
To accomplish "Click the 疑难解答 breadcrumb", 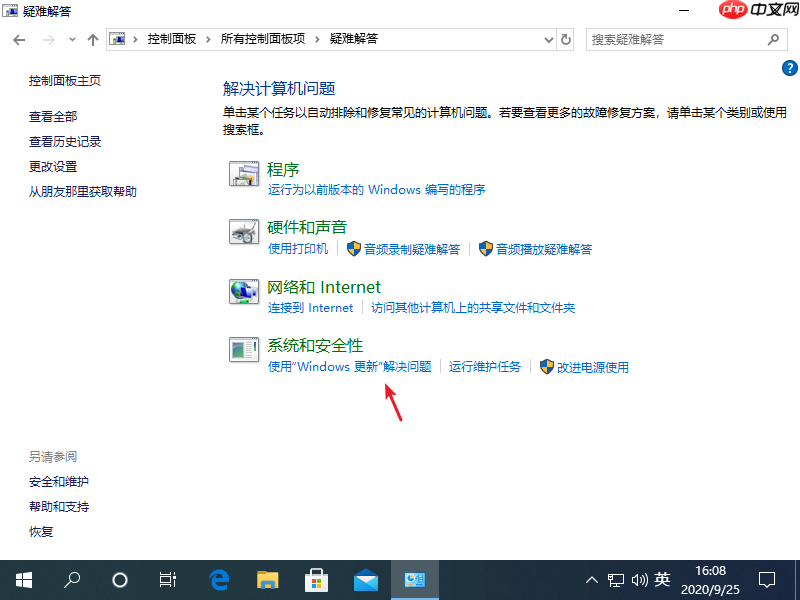I will 354,39.
